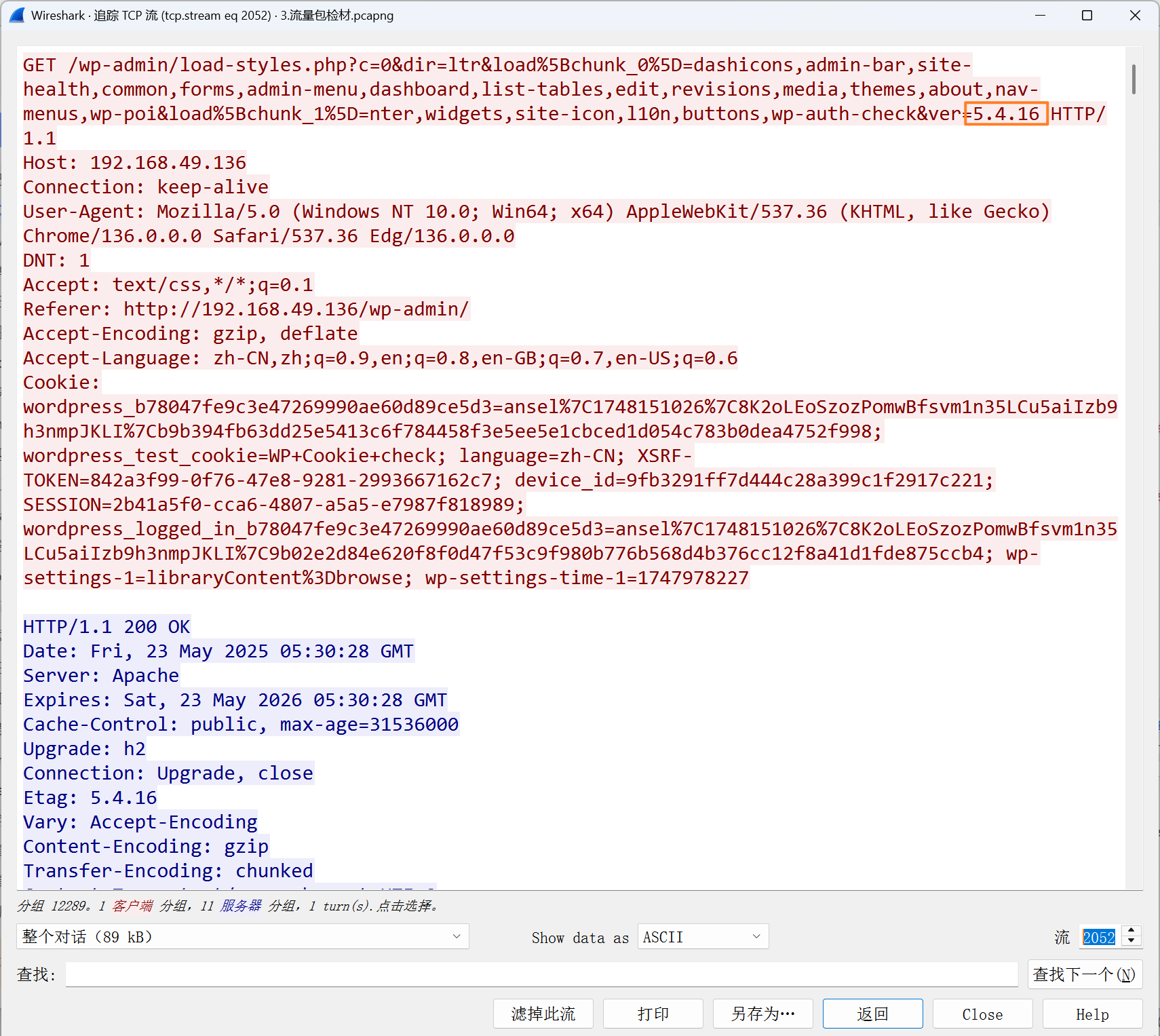1160x1036 pixels.
Task: Click the 'DNT: 1' header line
Action: click(x=56, y=261)
